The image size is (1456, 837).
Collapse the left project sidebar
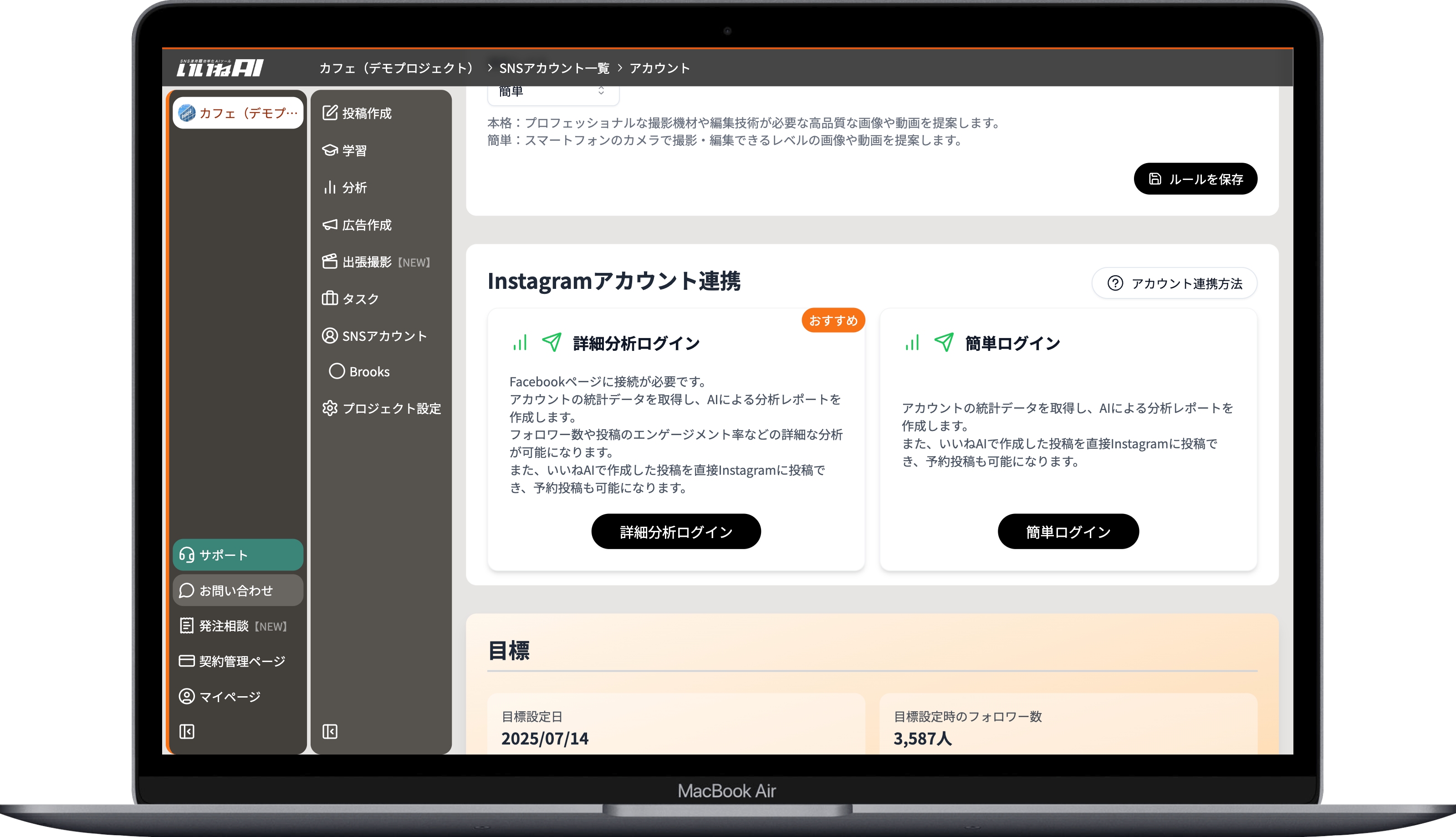point(187,732)
